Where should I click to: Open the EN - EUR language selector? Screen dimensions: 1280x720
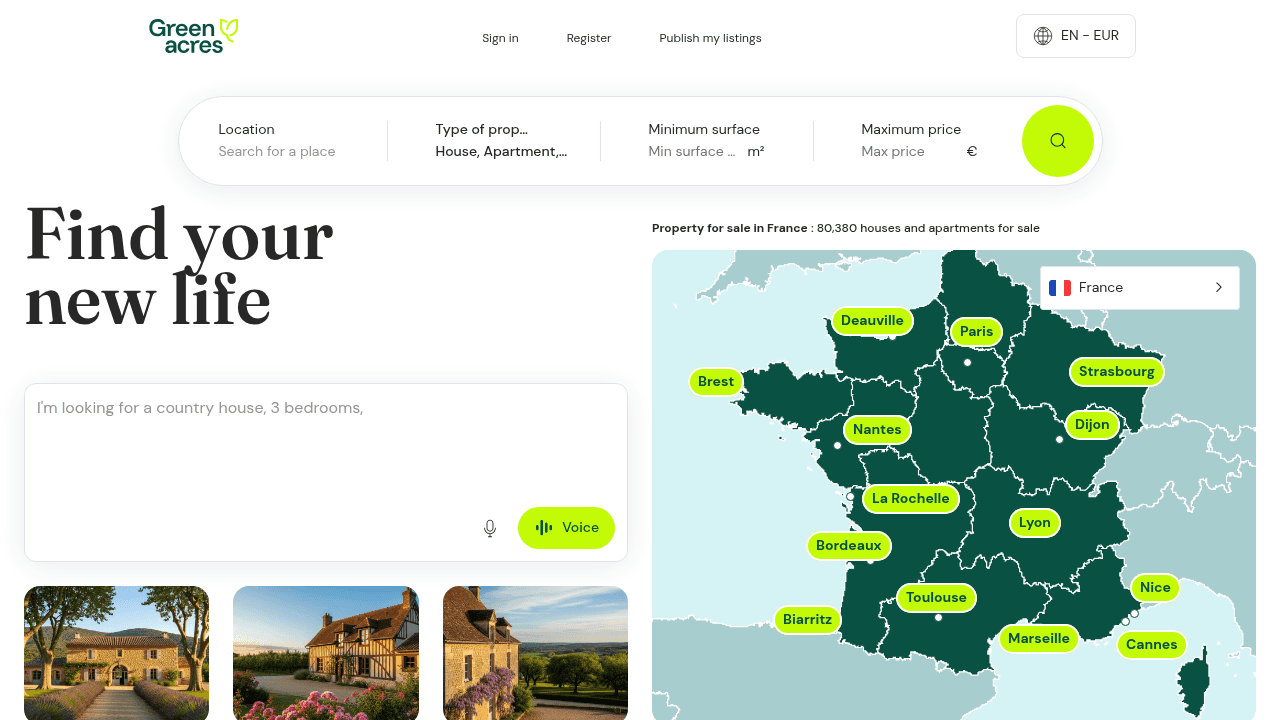pos(1076,36)
